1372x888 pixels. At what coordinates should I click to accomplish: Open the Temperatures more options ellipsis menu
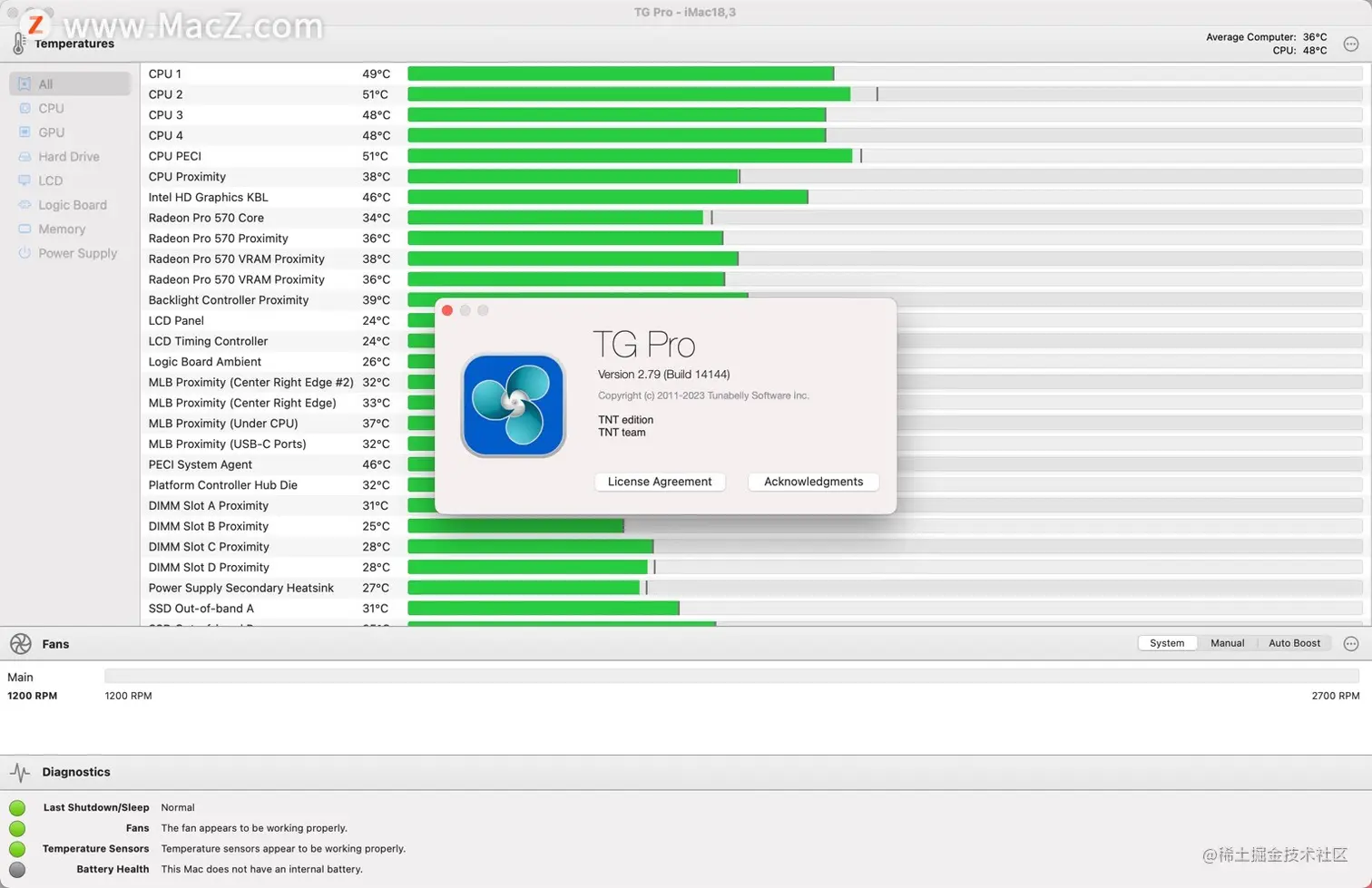coord(1351,44)
